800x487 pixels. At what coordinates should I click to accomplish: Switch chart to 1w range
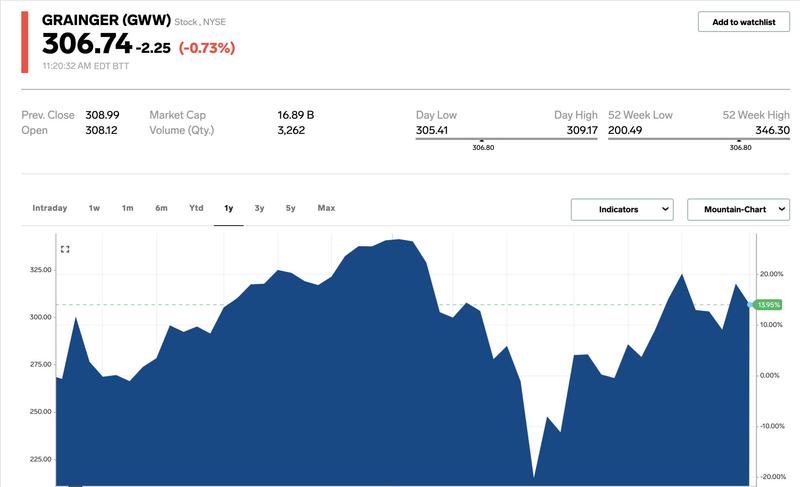94,208
